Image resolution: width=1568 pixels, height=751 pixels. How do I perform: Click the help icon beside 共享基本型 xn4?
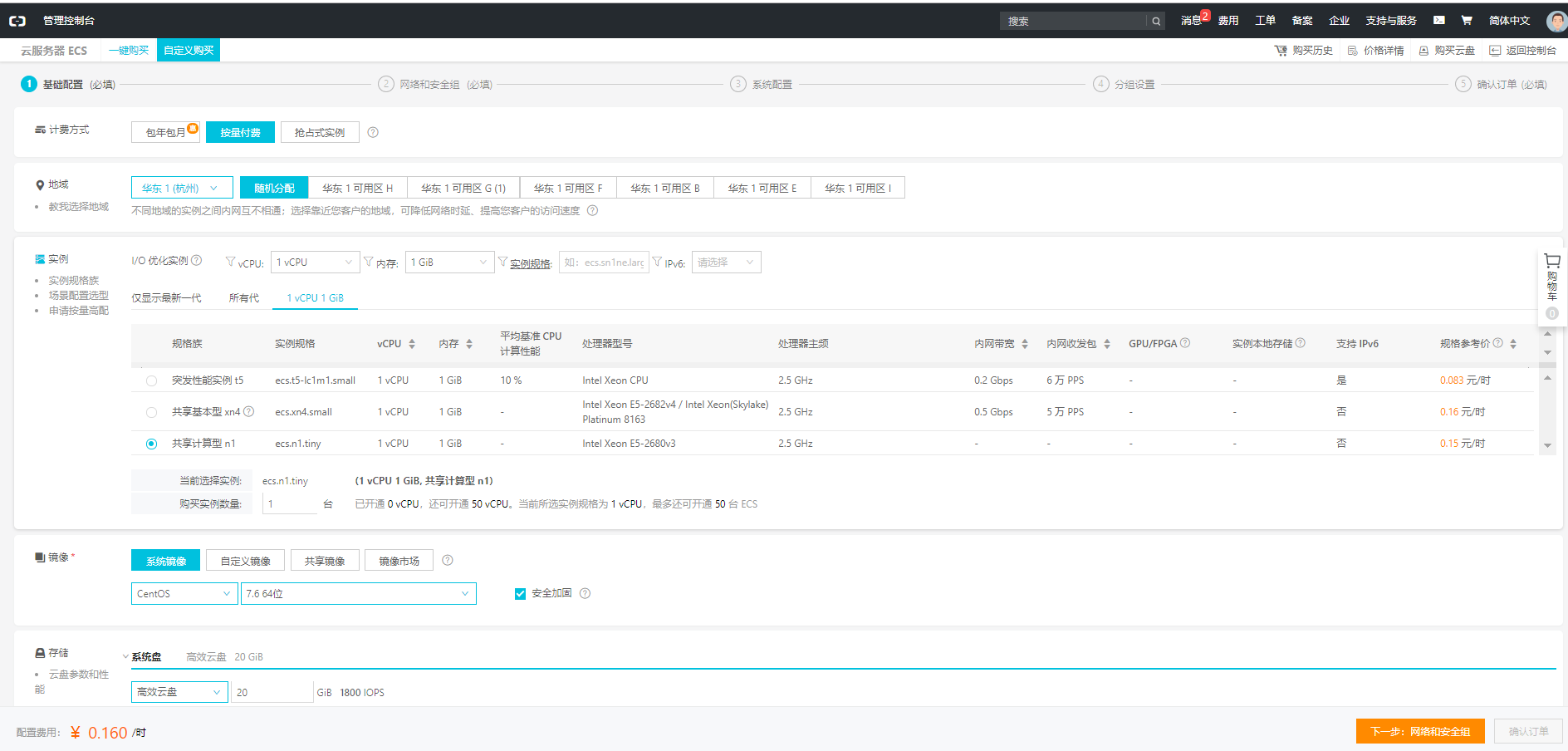click(248, 411)
